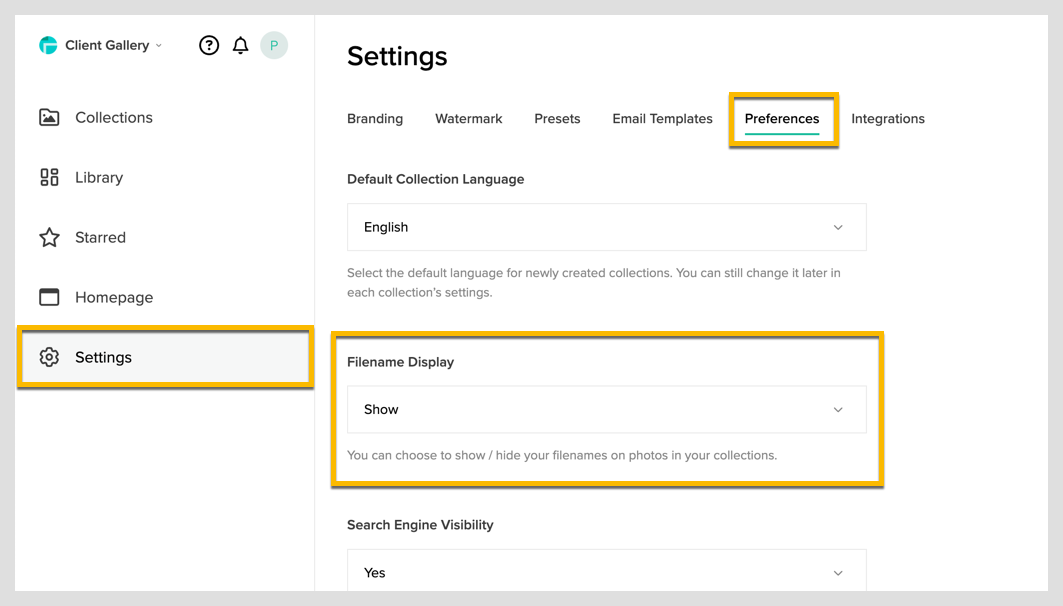Click the Library grid icon
Screen dimensions: 1063x606
pos(49,177)
